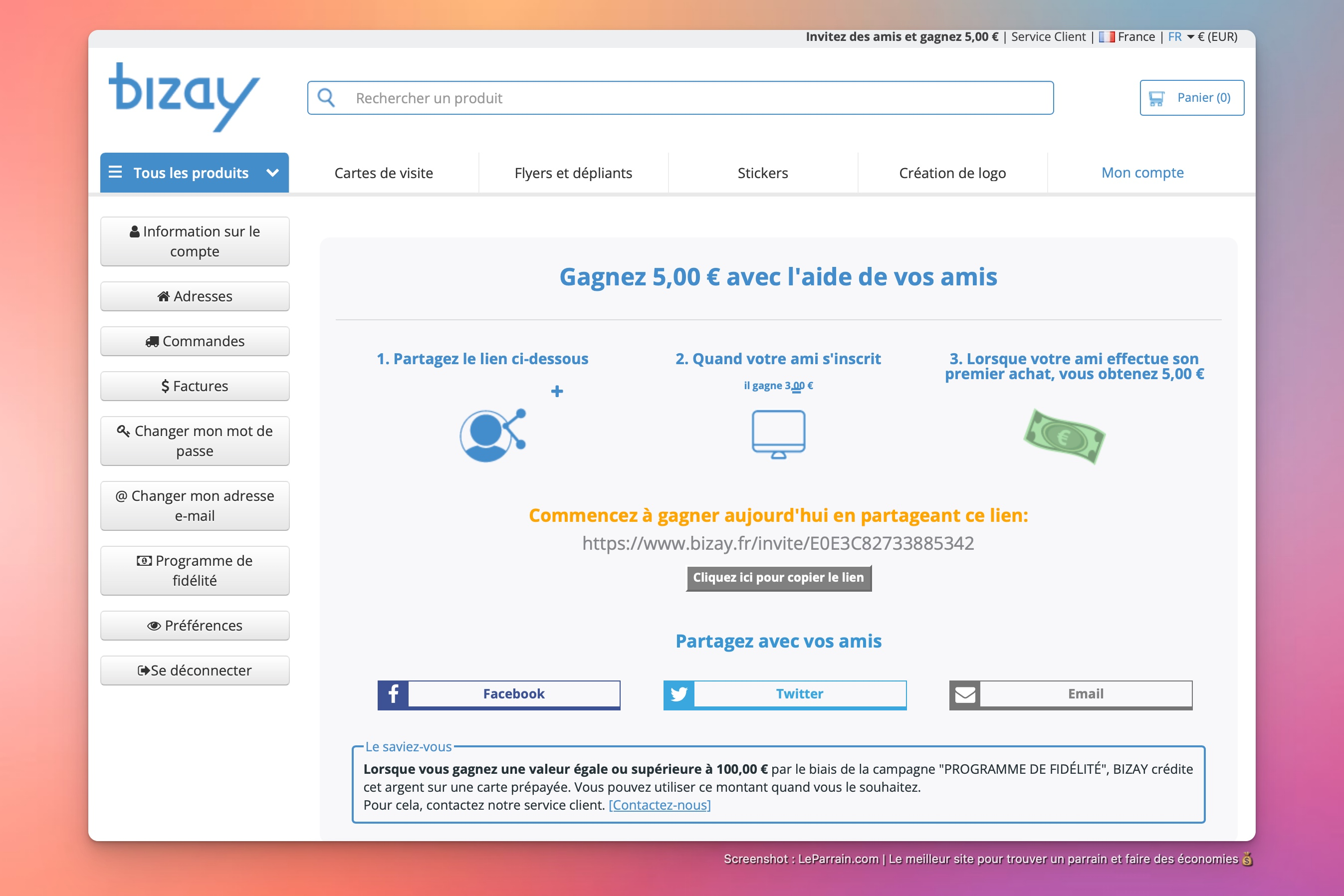Click the logout icon on Se déconnecter
This screenshot has width=1344, height=896.
pyautogui.click(x=145, y=670)
